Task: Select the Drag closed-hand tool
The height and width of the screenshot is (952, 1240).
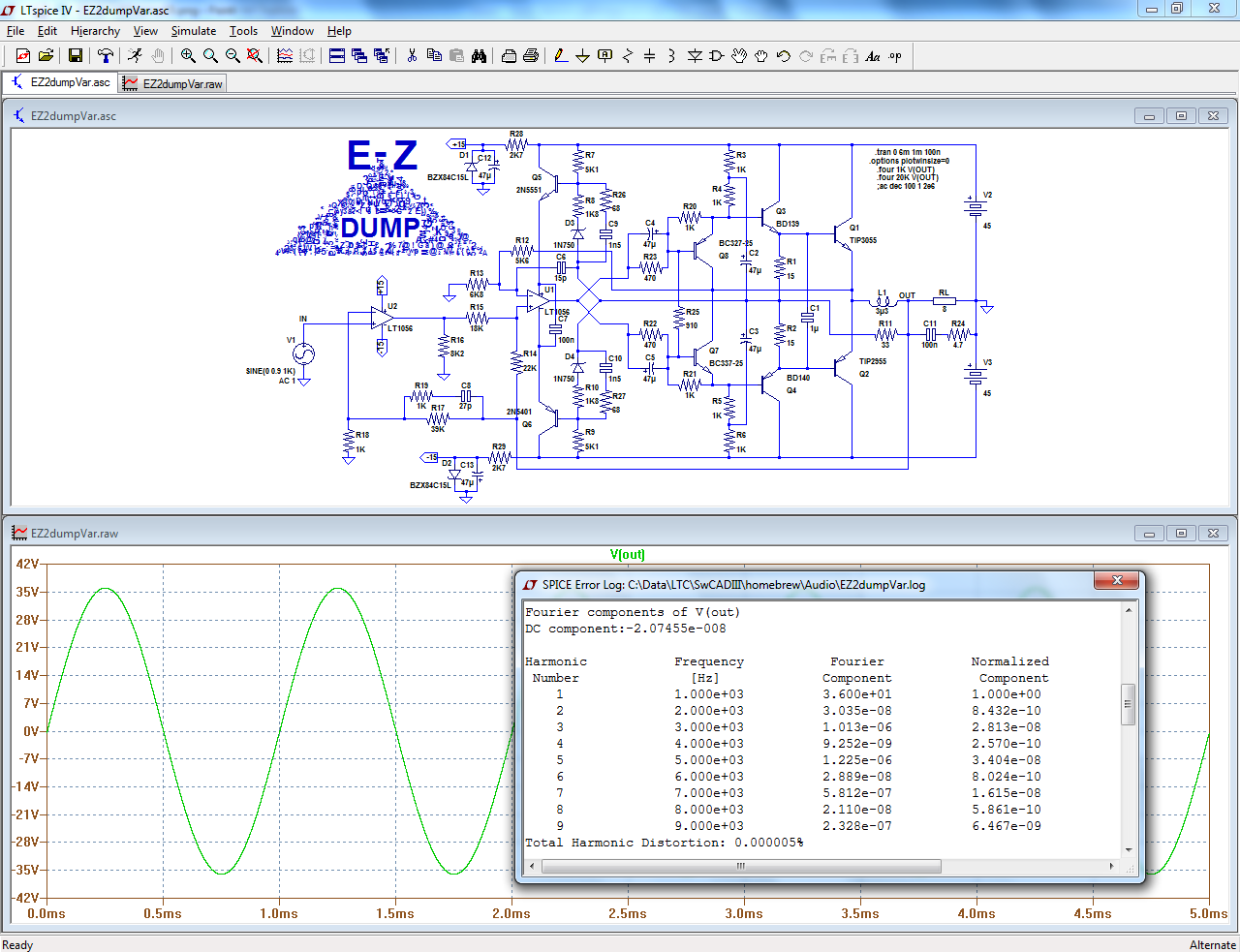Action: pos(761,56)
